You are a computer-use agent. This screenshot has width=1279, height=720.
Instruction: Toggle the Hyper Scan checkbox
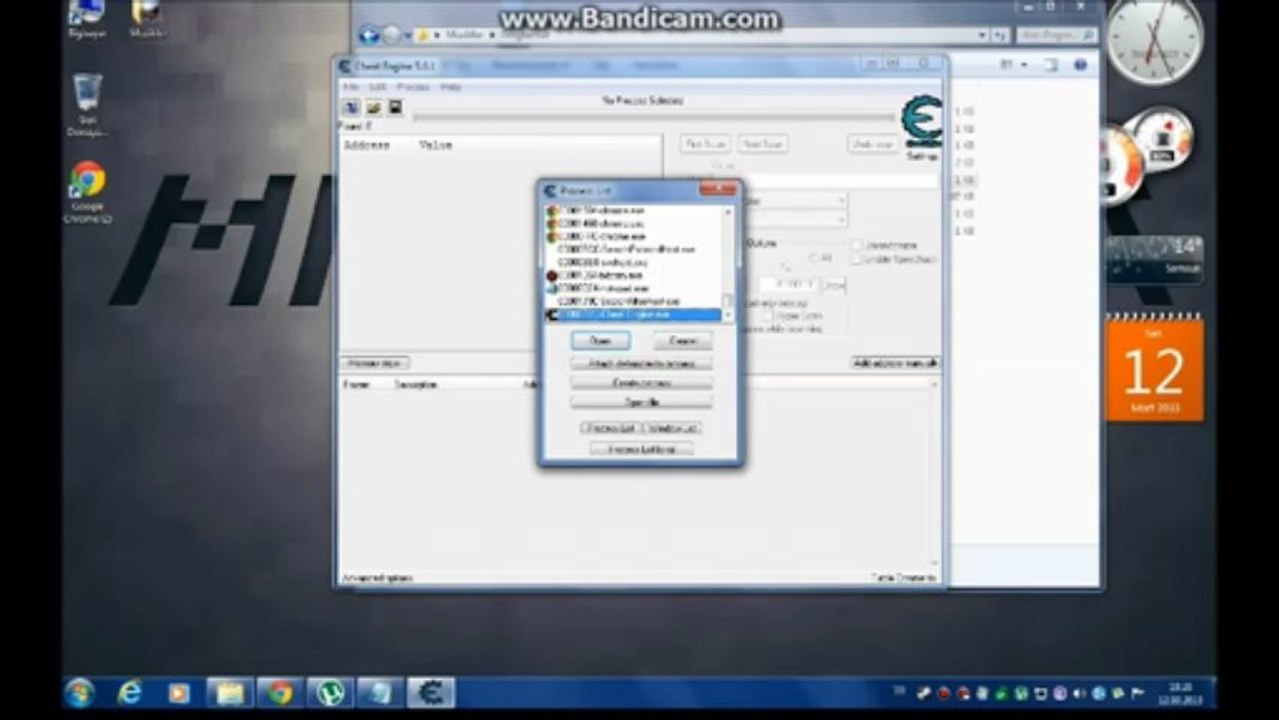[768, 316]
